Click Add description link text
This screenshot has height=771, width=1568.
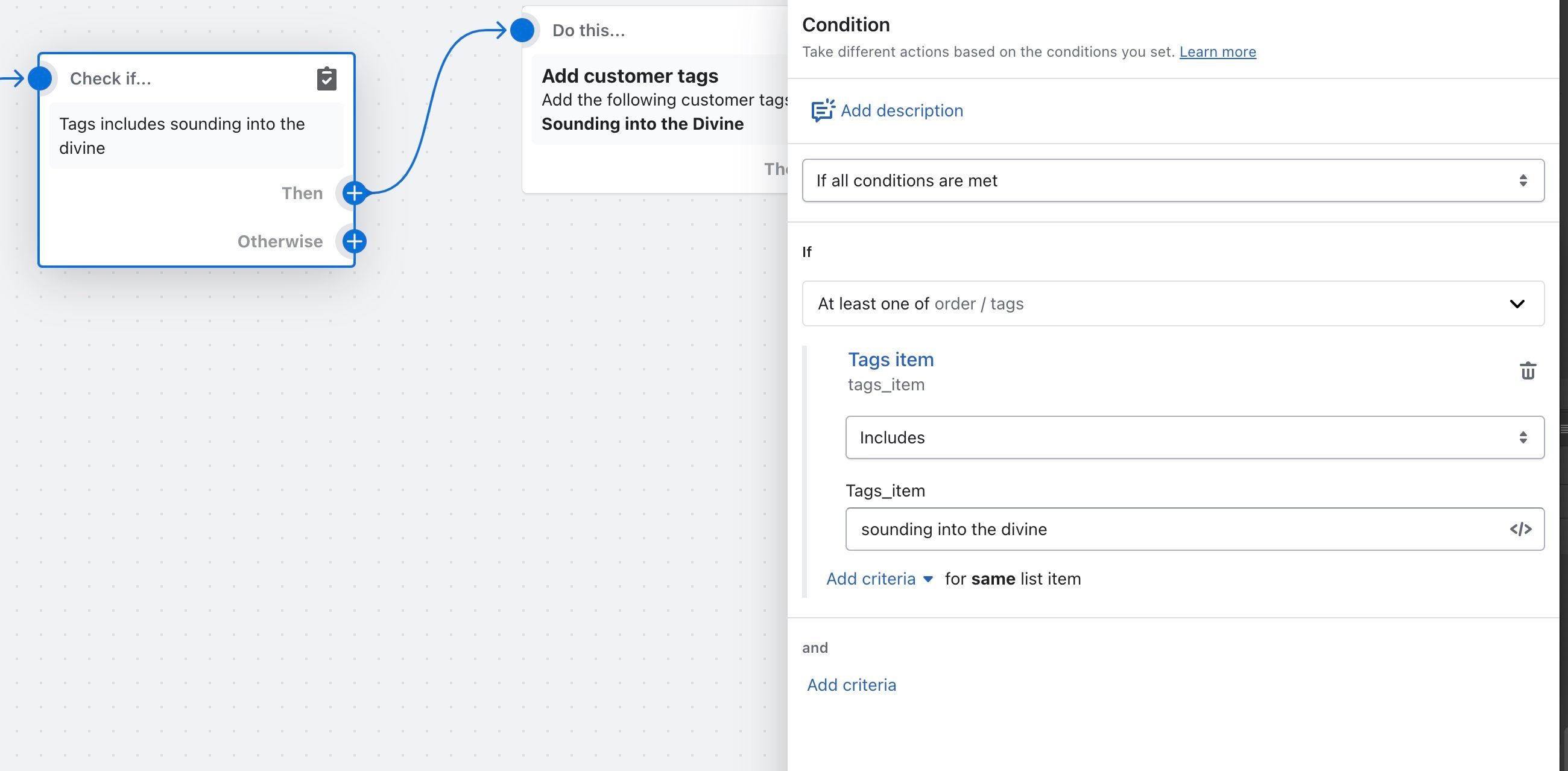[902, 110]
